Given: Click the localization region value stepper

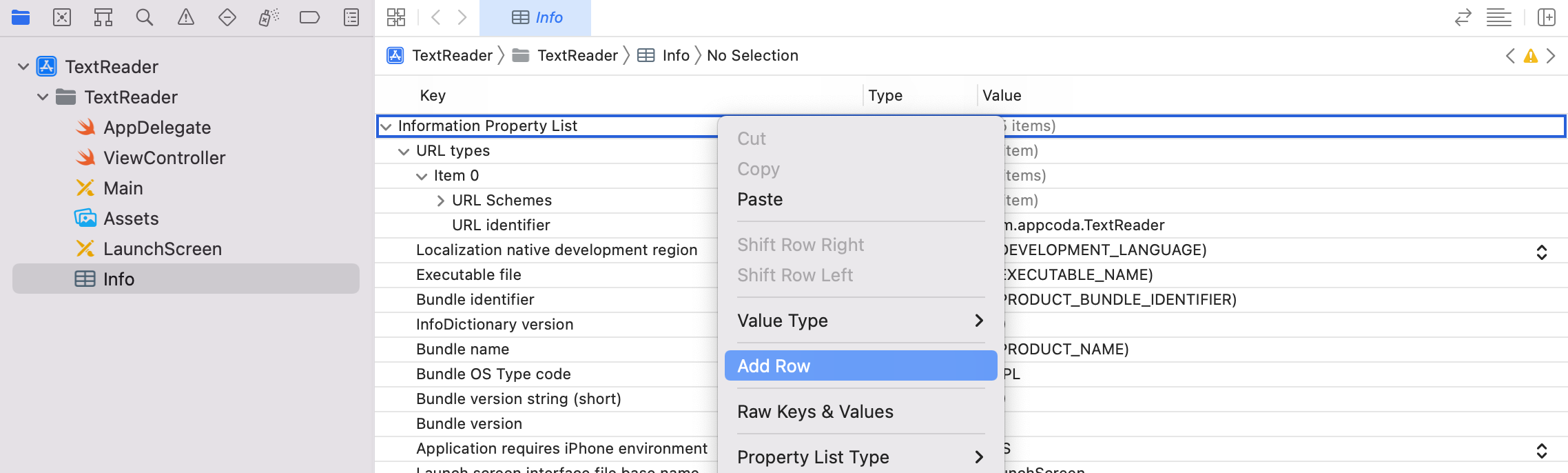Looking at the screenshot, I should [x=1542, y=252].
